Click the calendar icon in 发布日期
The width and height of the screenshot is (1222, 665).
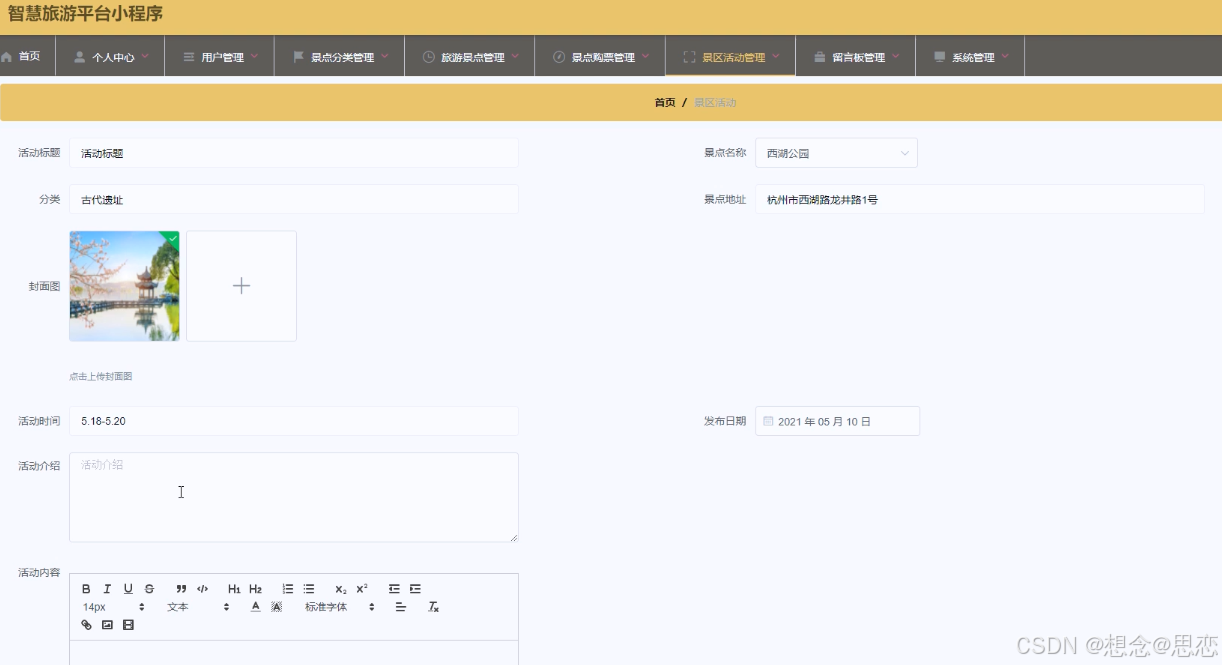768,421
